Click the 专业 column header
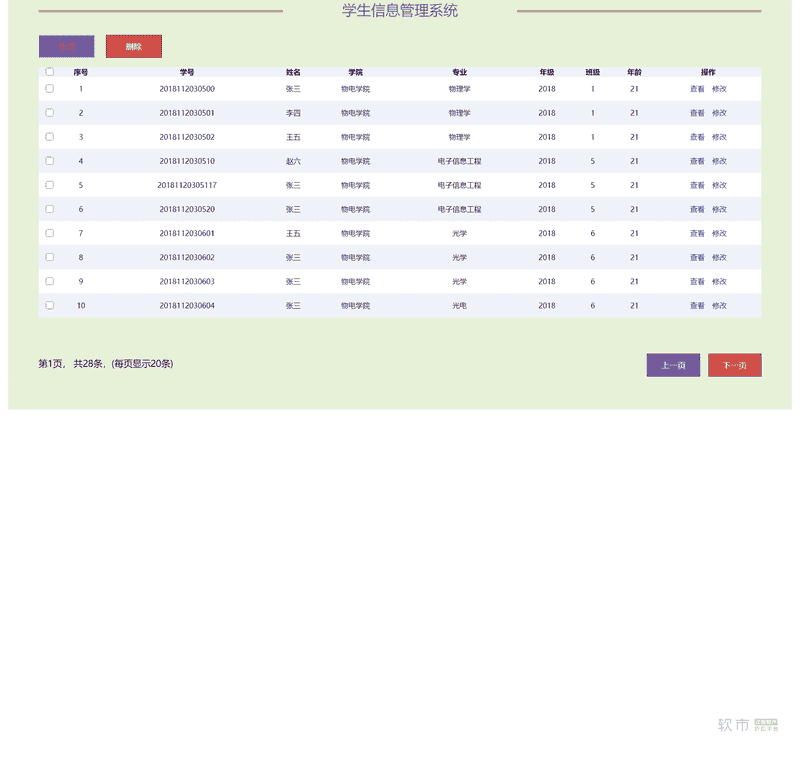800x757 pixels. pyautogui.click(x=460, y=72)
